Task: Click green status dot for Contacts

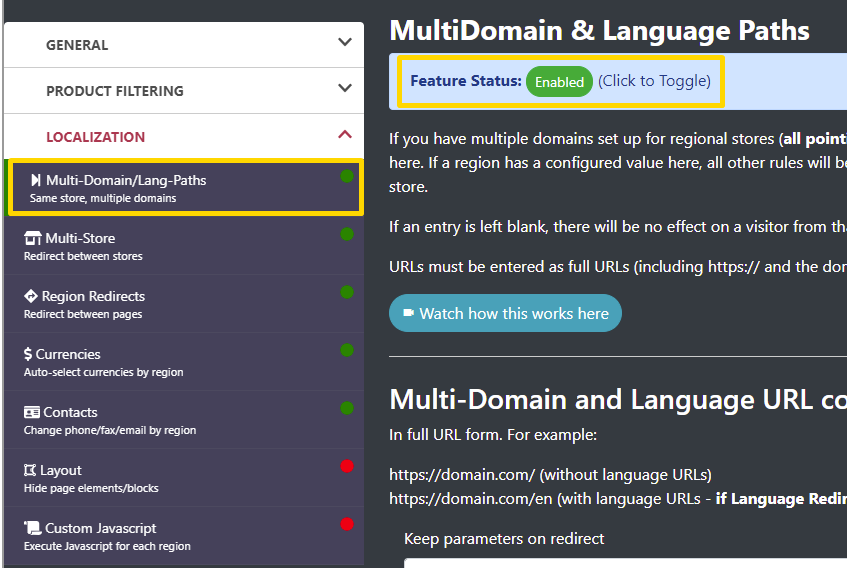Action: pos(347,408)
